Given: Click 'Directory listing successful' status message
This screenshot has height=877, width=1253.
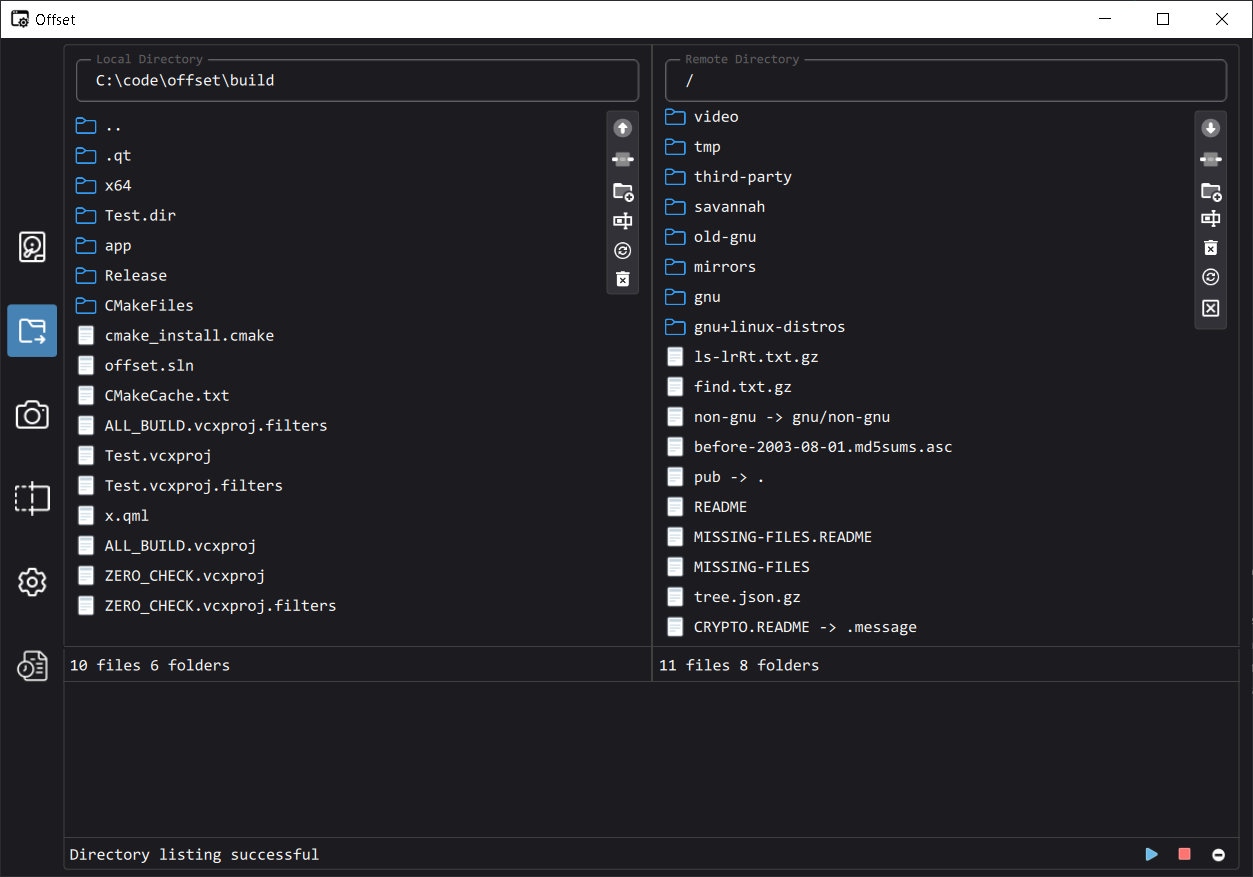Looking at the screenshot, I should 194,854.
